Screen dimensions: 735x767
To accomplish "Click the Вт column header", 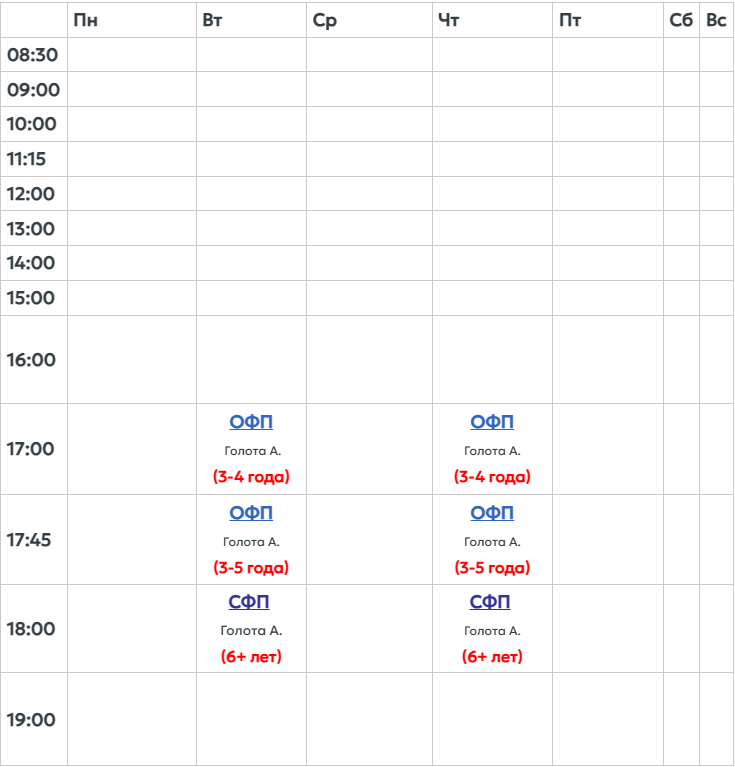I will (212, 21).
